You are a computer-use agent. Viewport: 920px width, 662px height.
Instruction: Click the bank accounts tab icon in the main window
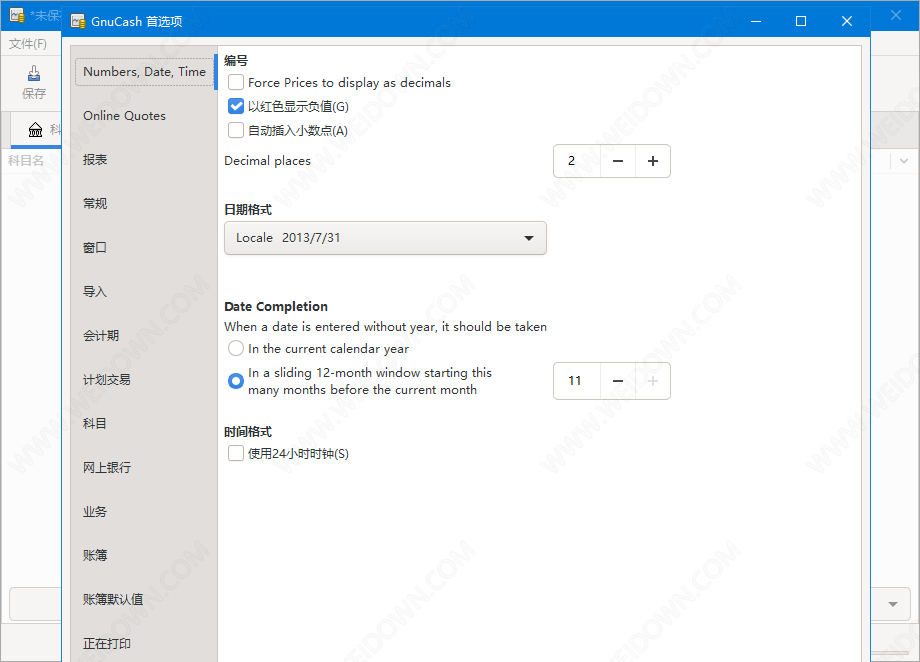point(35,129)
